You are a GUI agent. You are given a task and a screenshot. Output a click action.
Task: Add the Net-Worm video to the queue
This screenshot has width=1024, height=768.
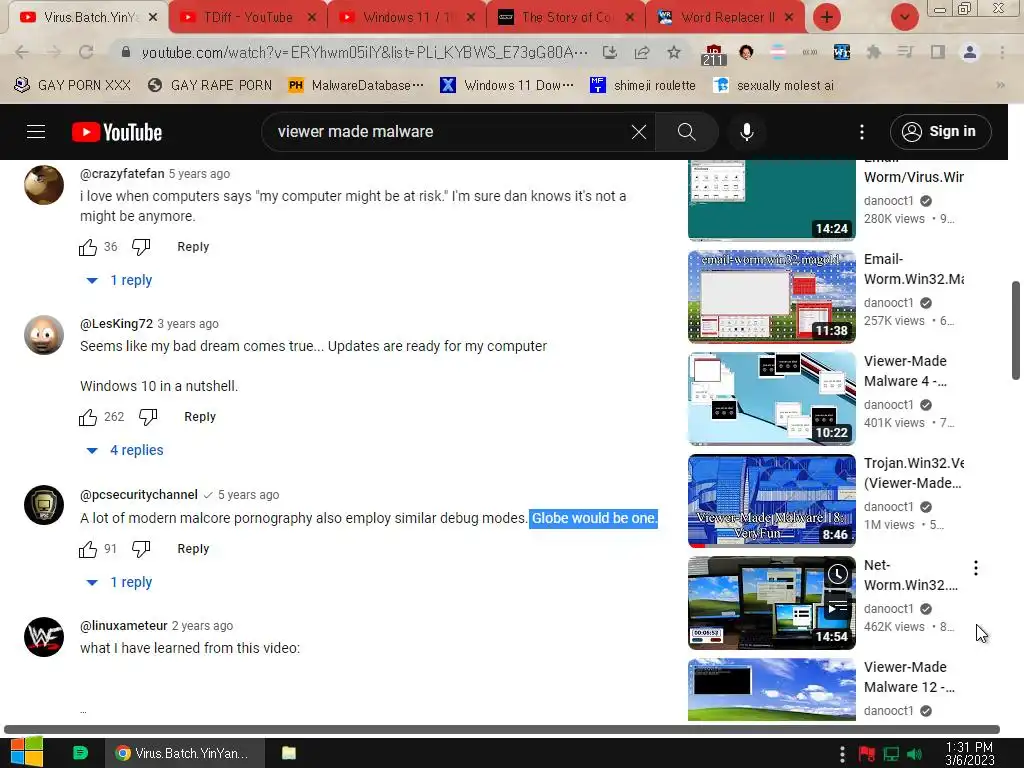[x=838, y=607]
